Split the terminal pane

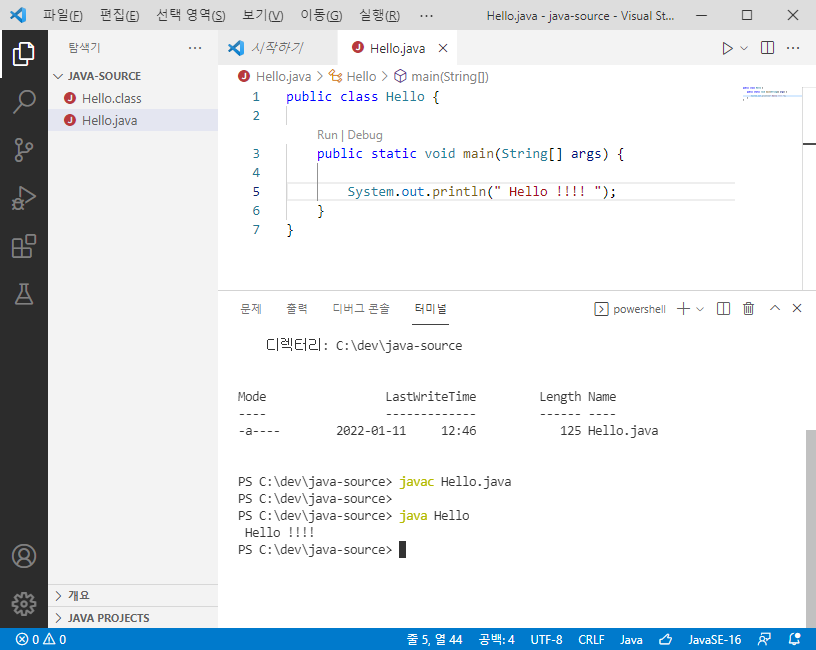(723, 309)
